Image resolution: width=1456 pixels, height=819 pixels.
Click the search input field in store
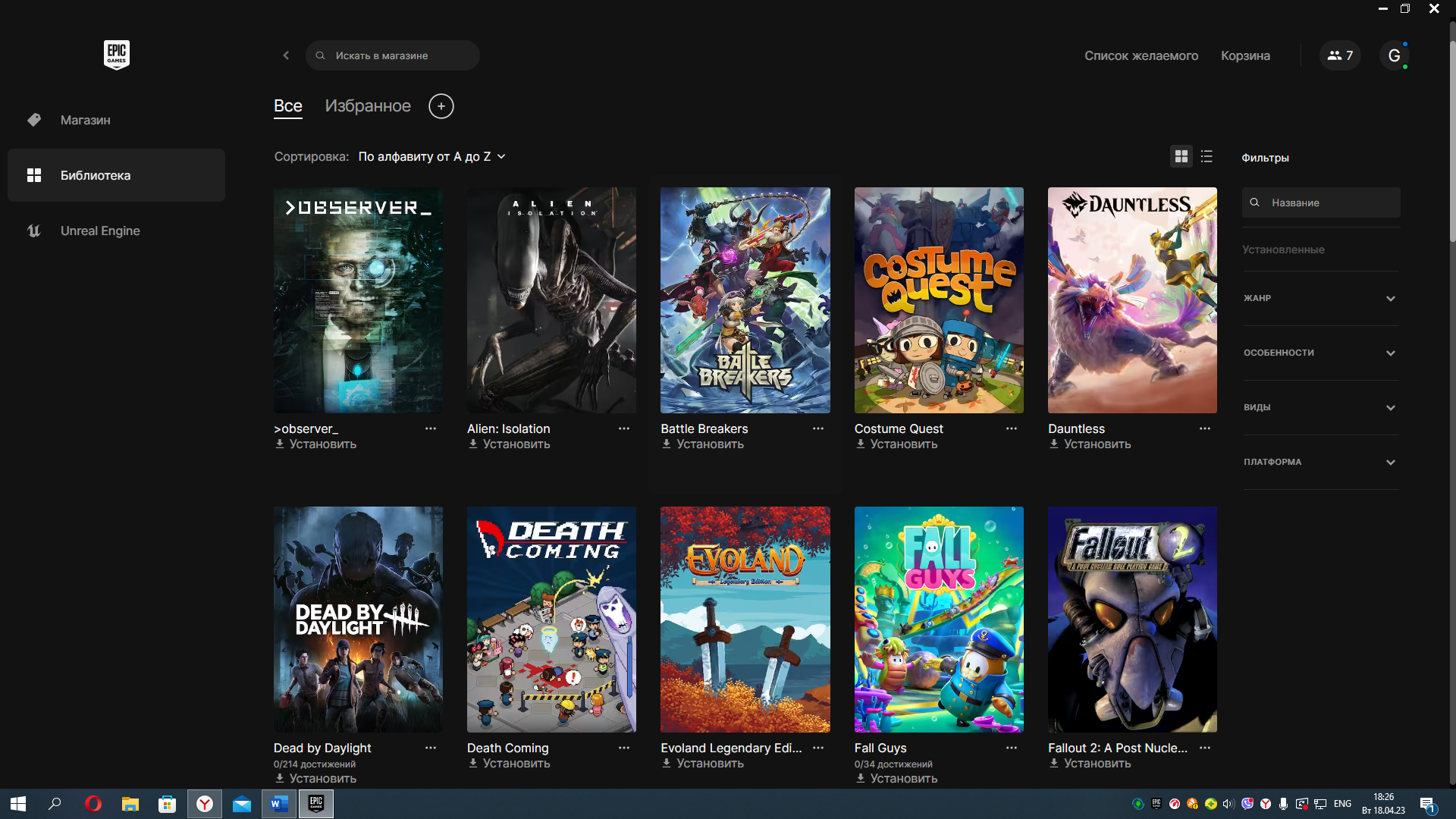pyautogui.click(x=393, y=55)
